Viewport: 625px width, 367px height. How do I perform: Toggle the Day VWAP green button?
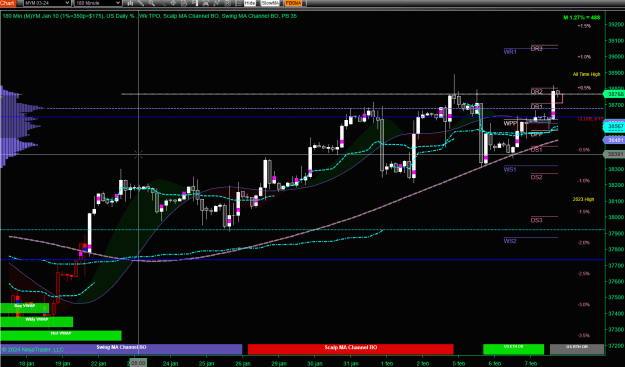pyautogui.click(x=25, y=308)
